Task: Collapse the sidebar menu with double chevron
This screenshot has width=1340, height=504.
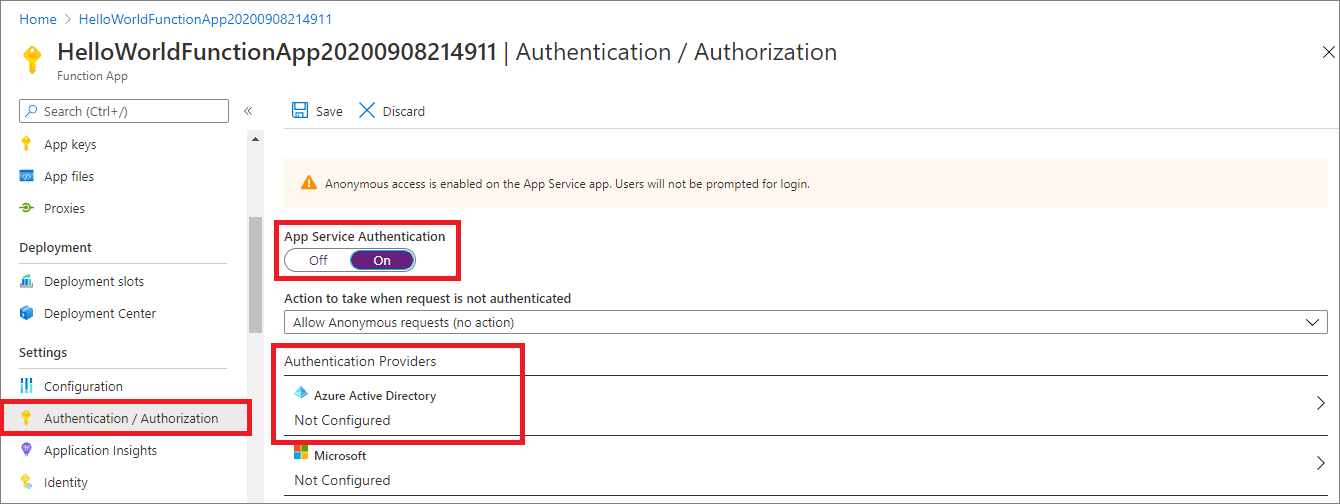Action: point(248,111)
